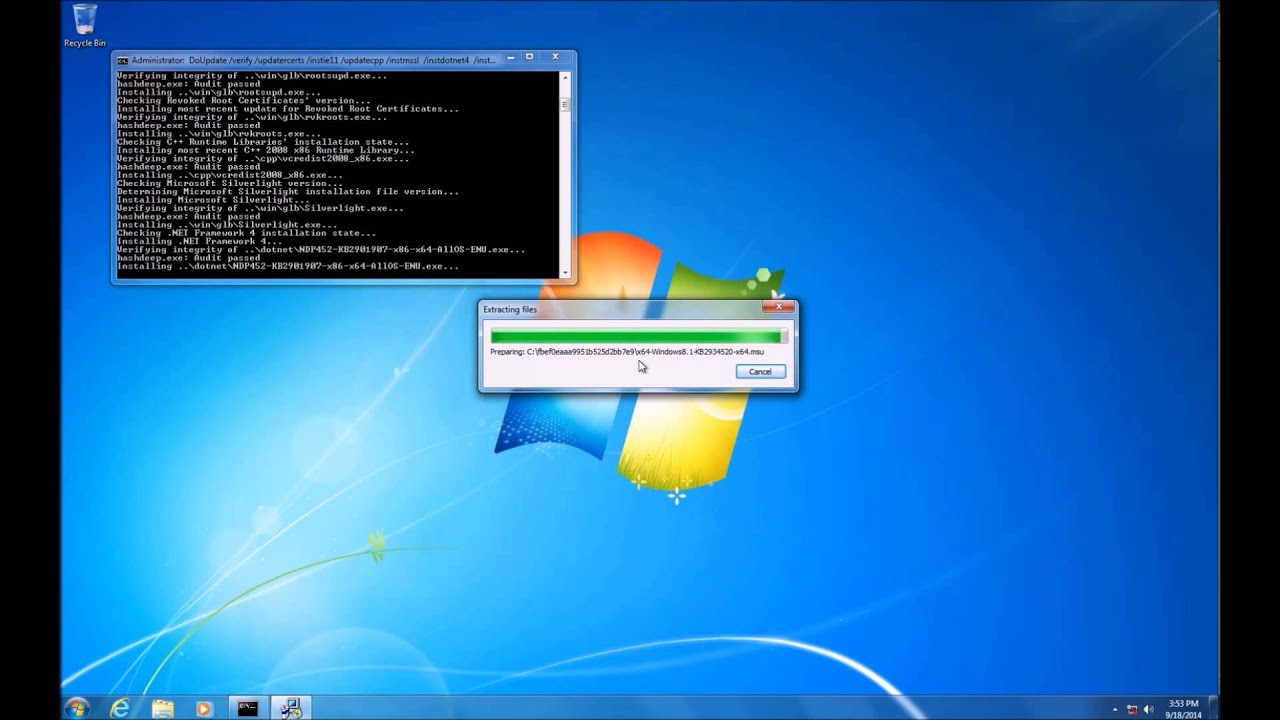Launch Windows Media Player from taskbar
1280x720 pixels.
tap(204, 708)
